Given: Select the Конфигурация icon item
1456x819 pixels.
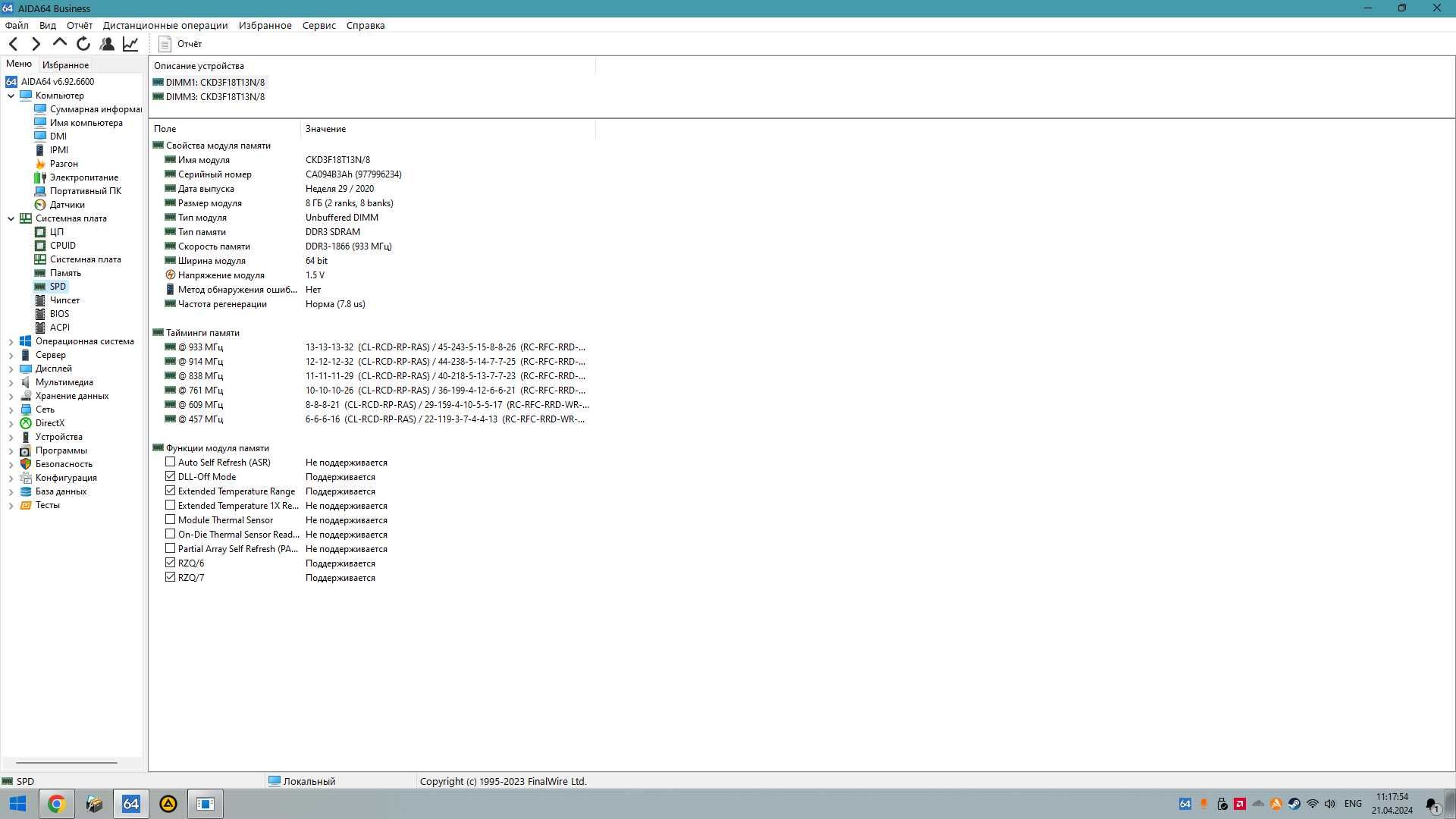Looking at the screenshot, I should (26, 478).
